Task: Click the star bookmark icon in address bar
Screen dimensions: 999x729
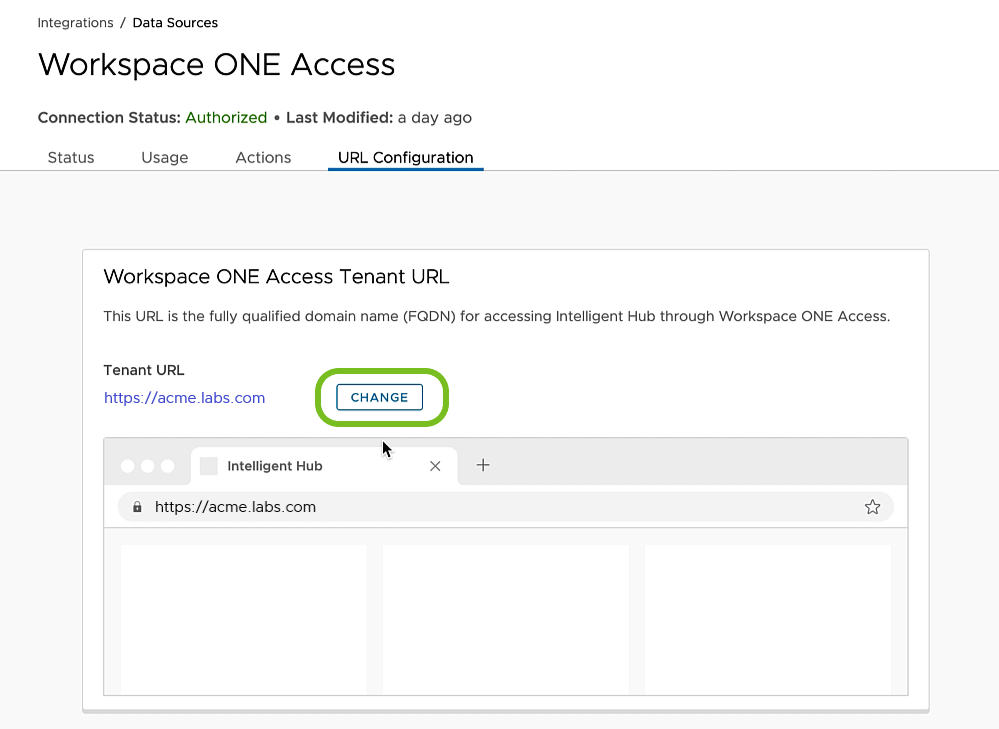Action: pyautogui.click(x=872, y=507)
